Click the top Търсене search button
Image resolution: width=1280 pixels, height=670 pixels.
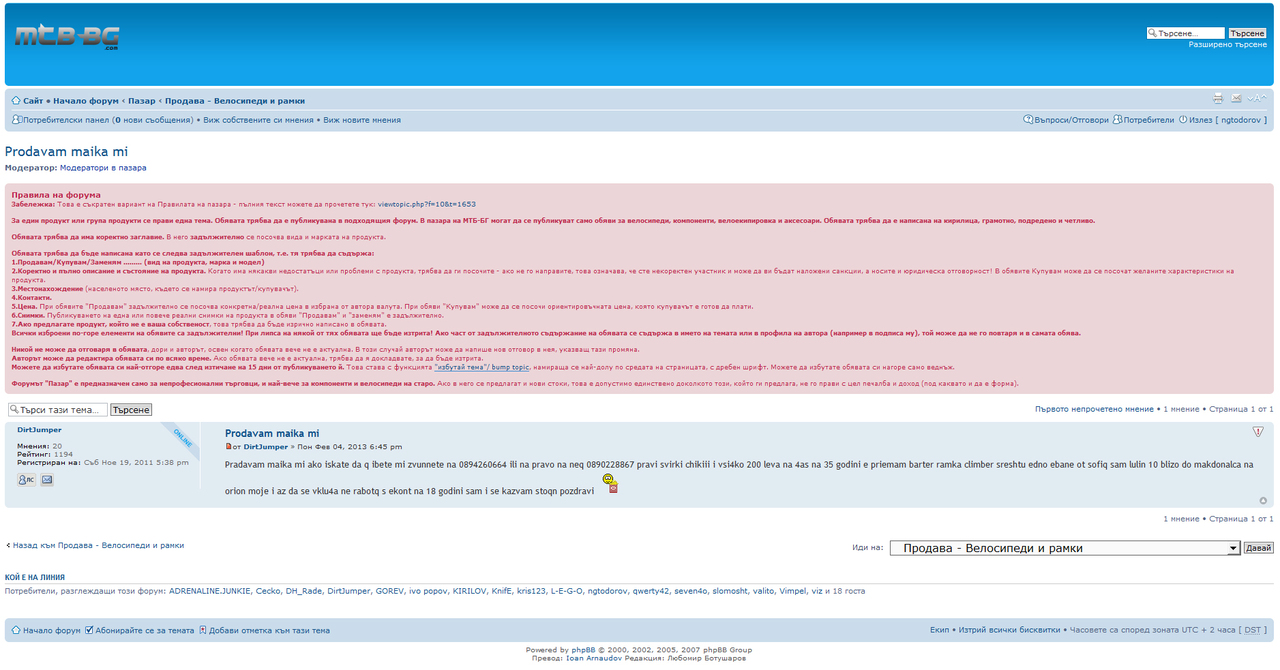(1246, 33)
